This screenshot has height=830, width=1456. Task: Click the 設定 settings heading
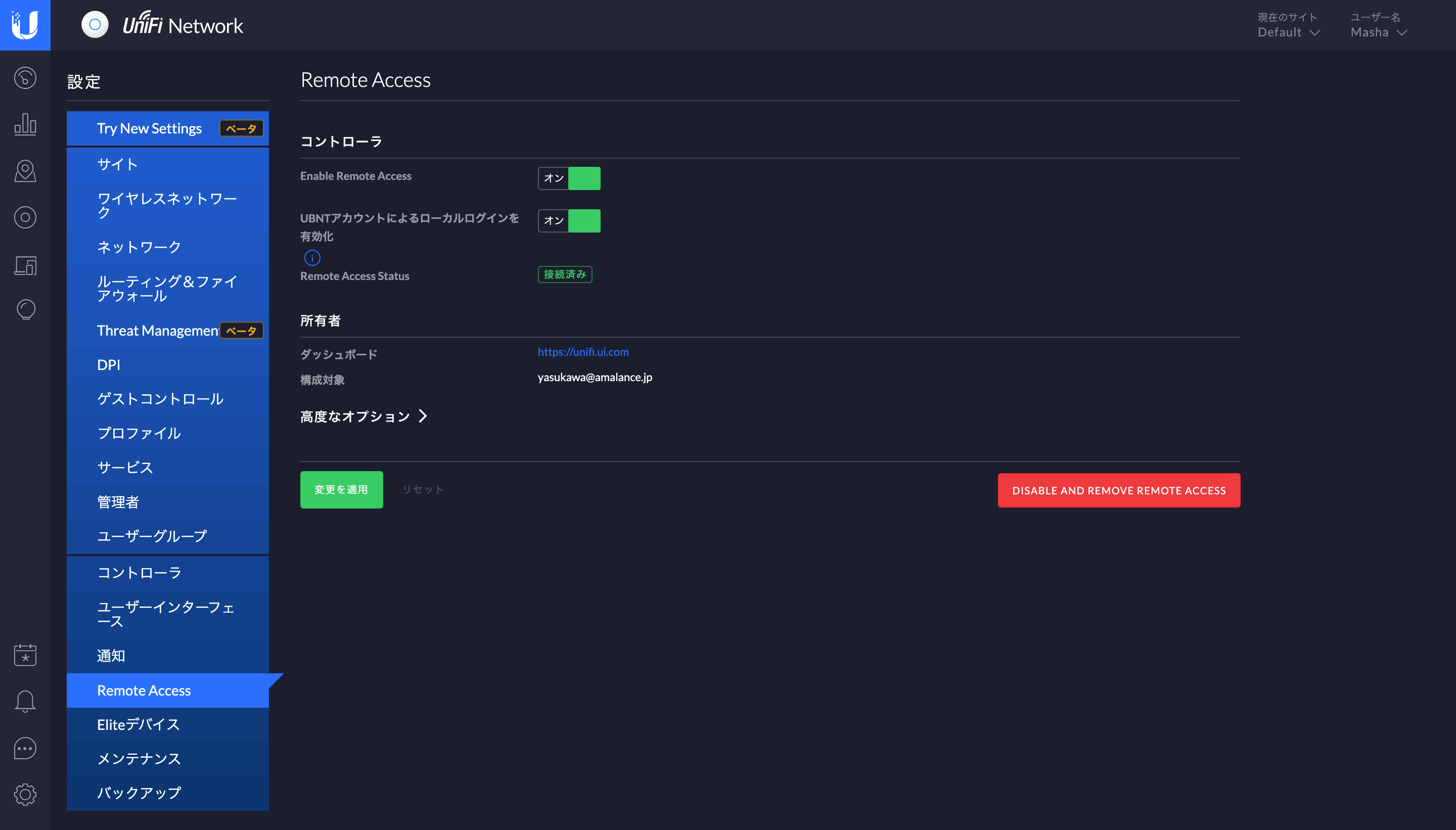point(84,81)
